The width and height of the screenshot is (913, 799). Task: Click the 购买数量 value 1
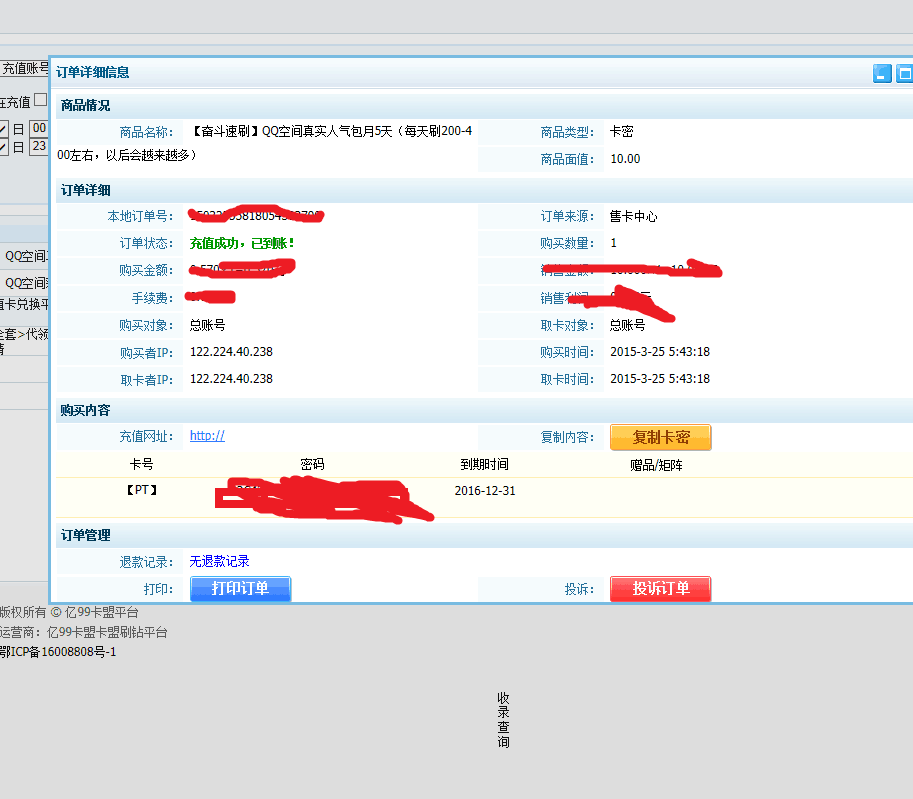tap(613, 243)
